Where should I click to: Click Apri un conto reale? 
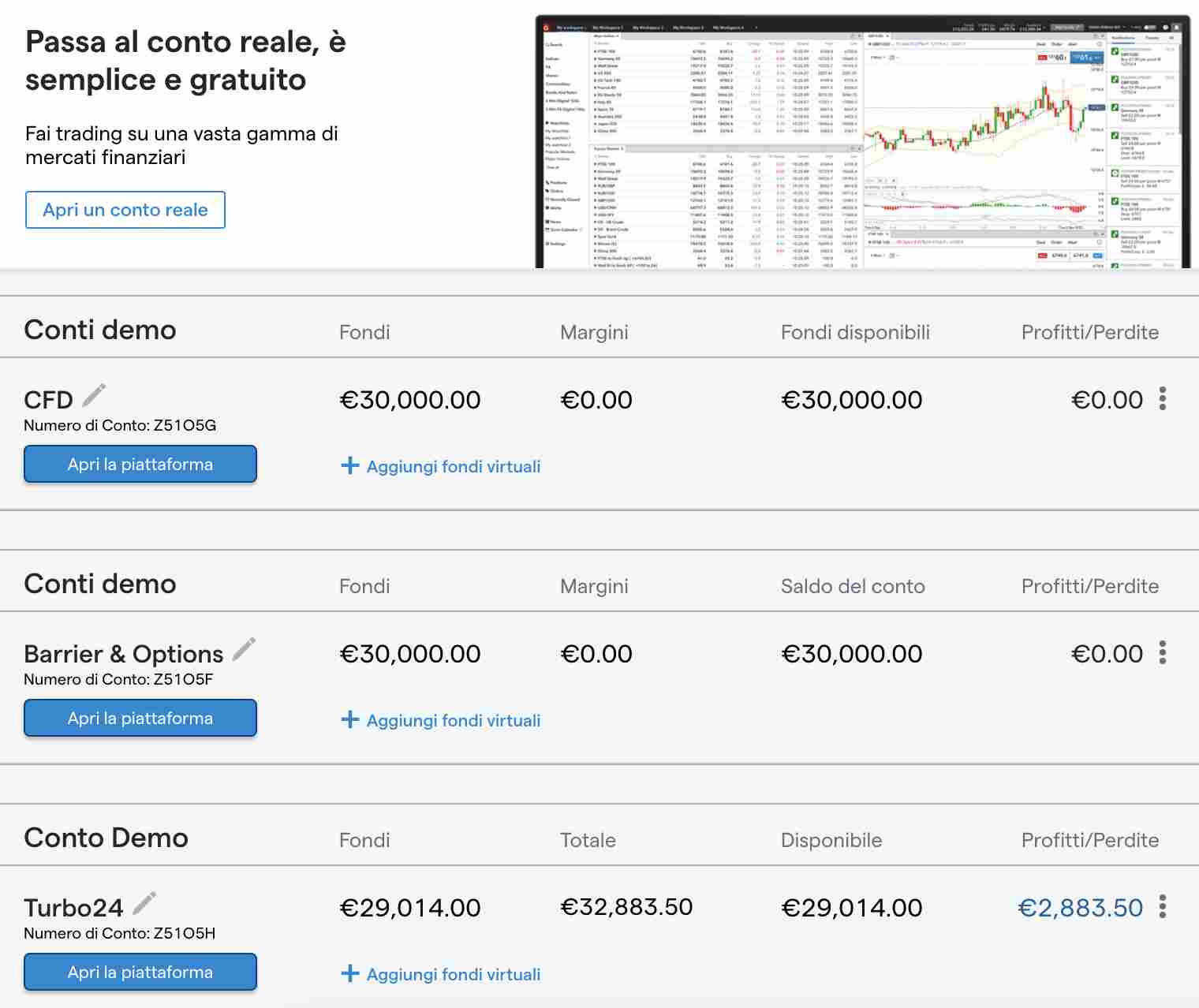[x=125, y=210]
